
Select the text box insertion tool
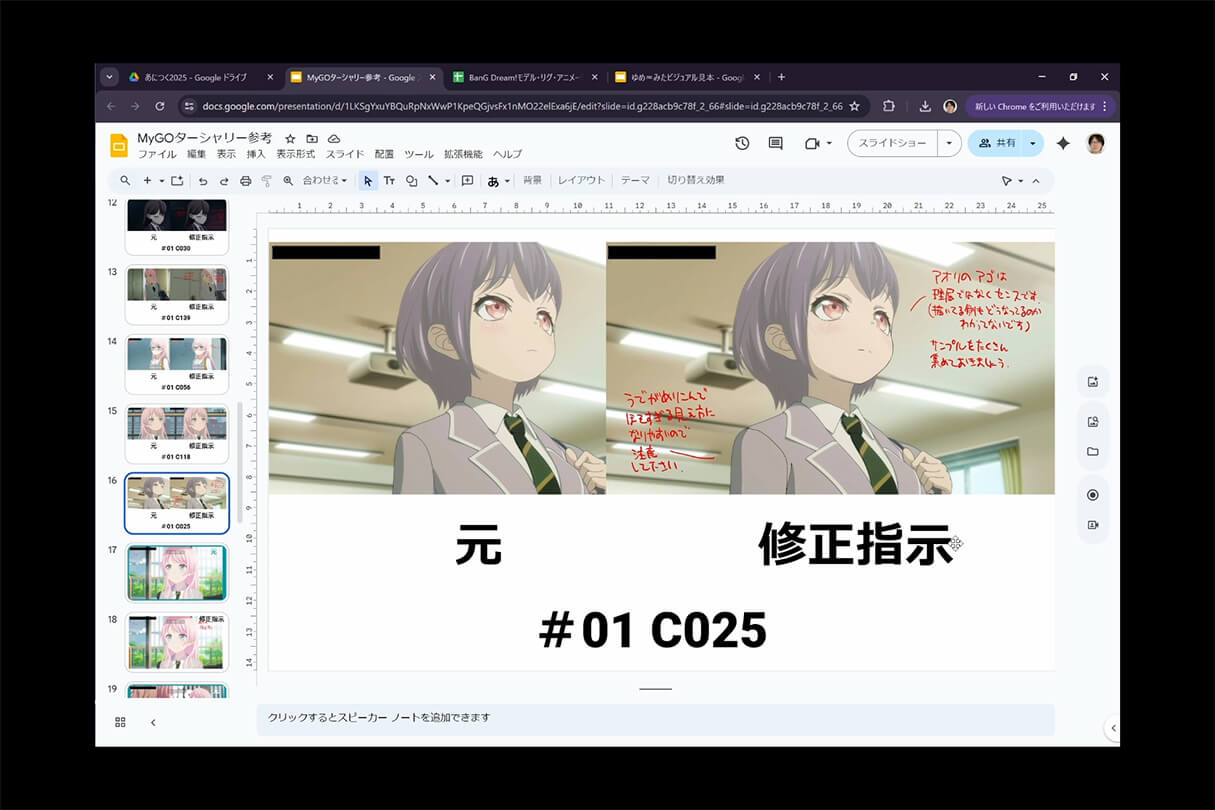coord(390,181)
